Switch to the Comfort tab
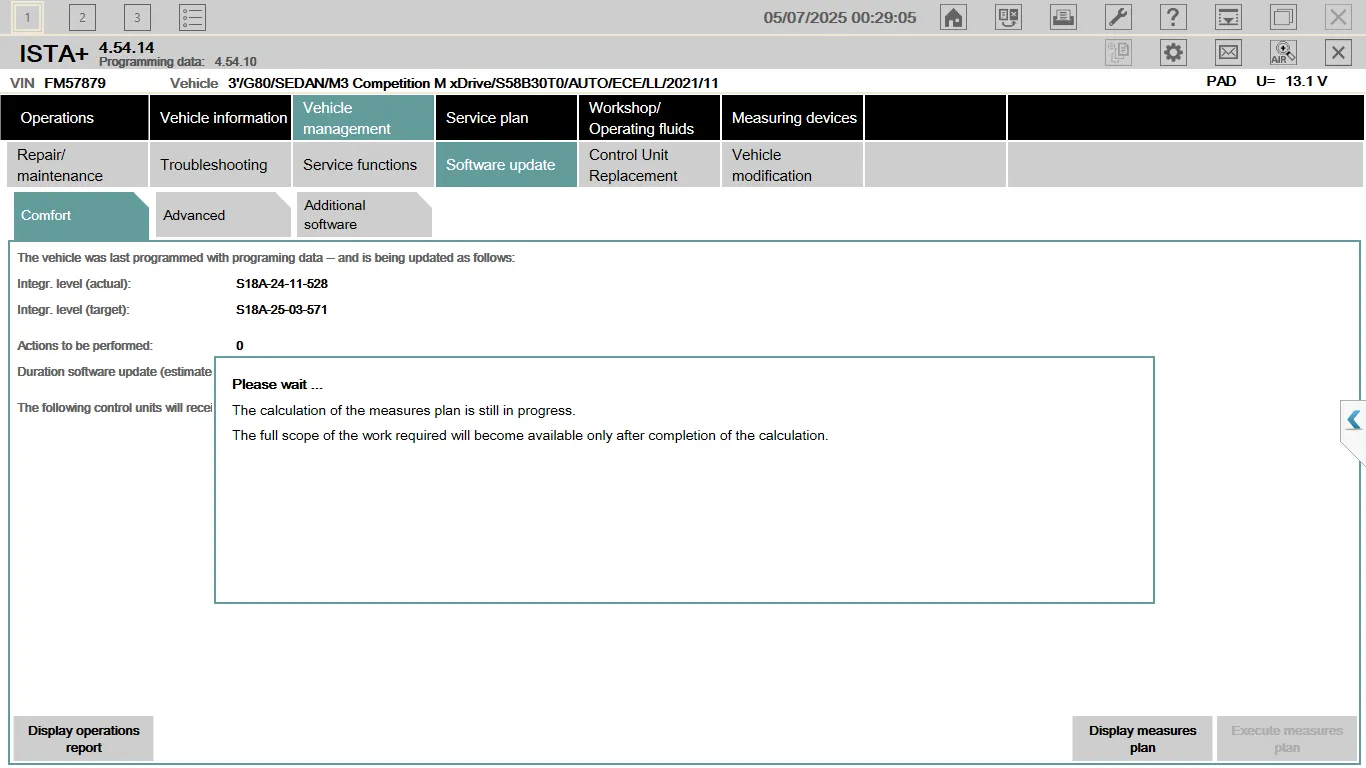 [80, 215]
